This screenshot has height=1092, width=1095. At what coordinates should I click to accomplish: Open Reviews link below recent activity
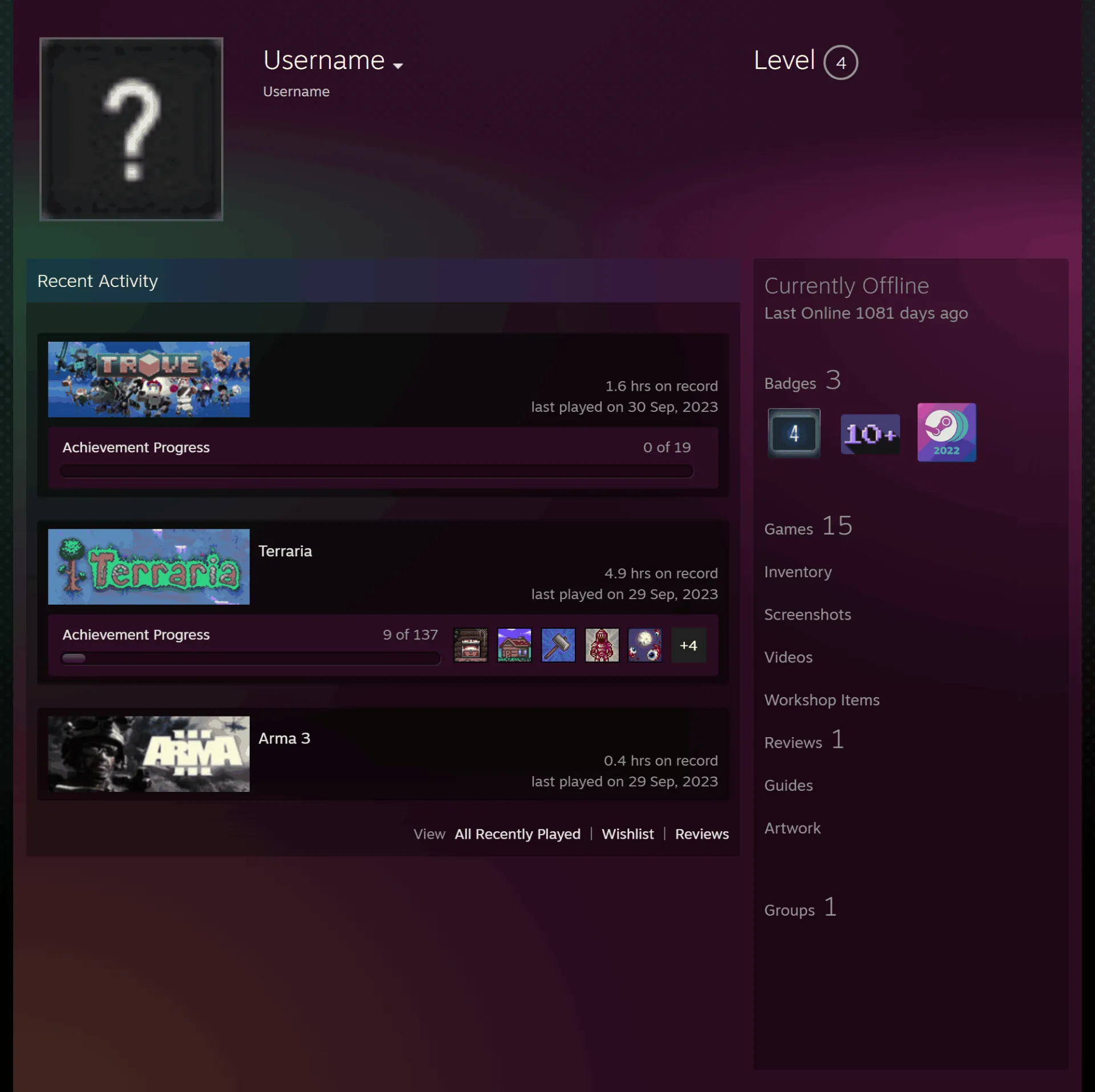pyautogui.click(x=701, y=834)
